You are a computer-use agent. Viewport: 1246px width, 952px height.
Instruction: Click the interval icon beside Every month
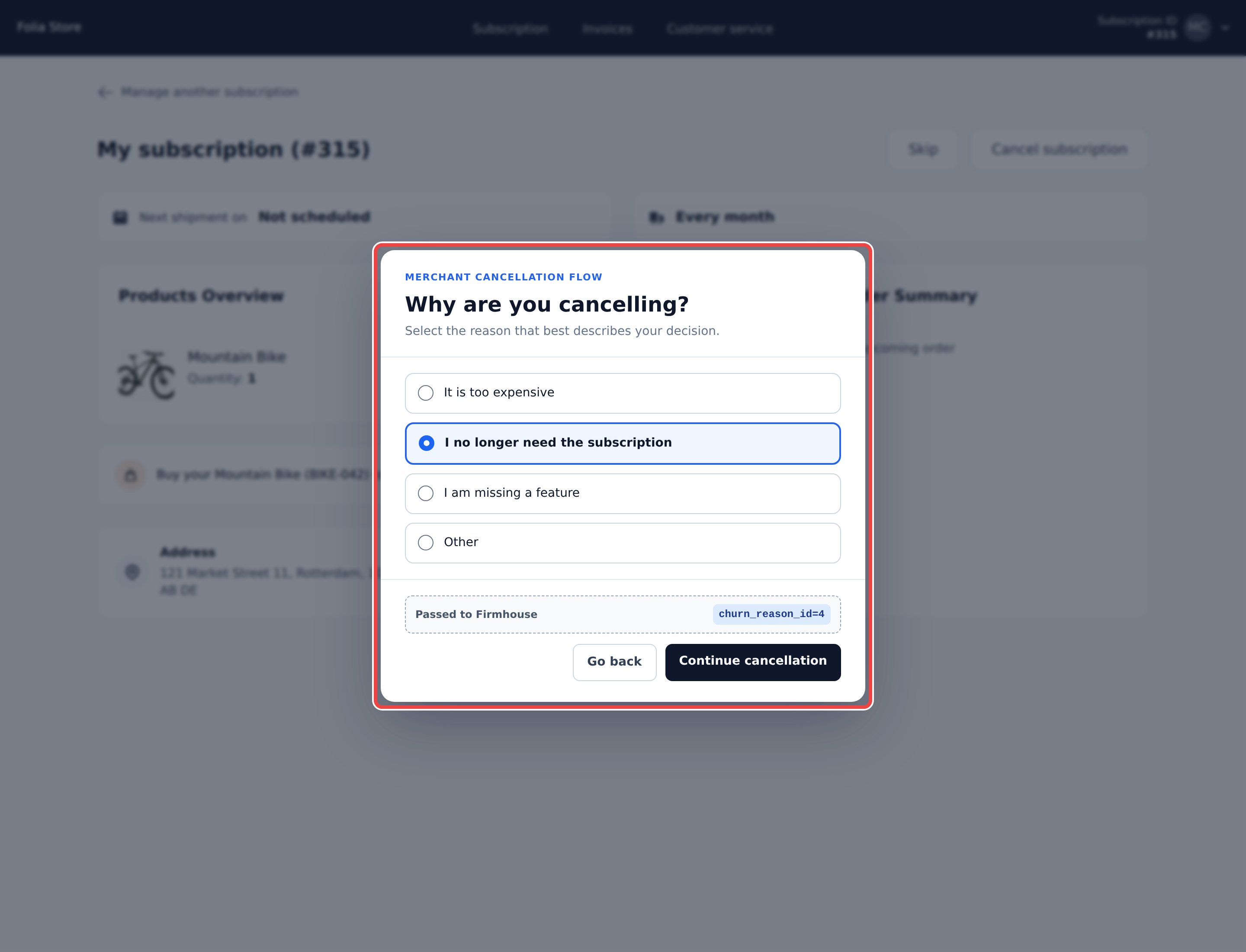point(656,217)
